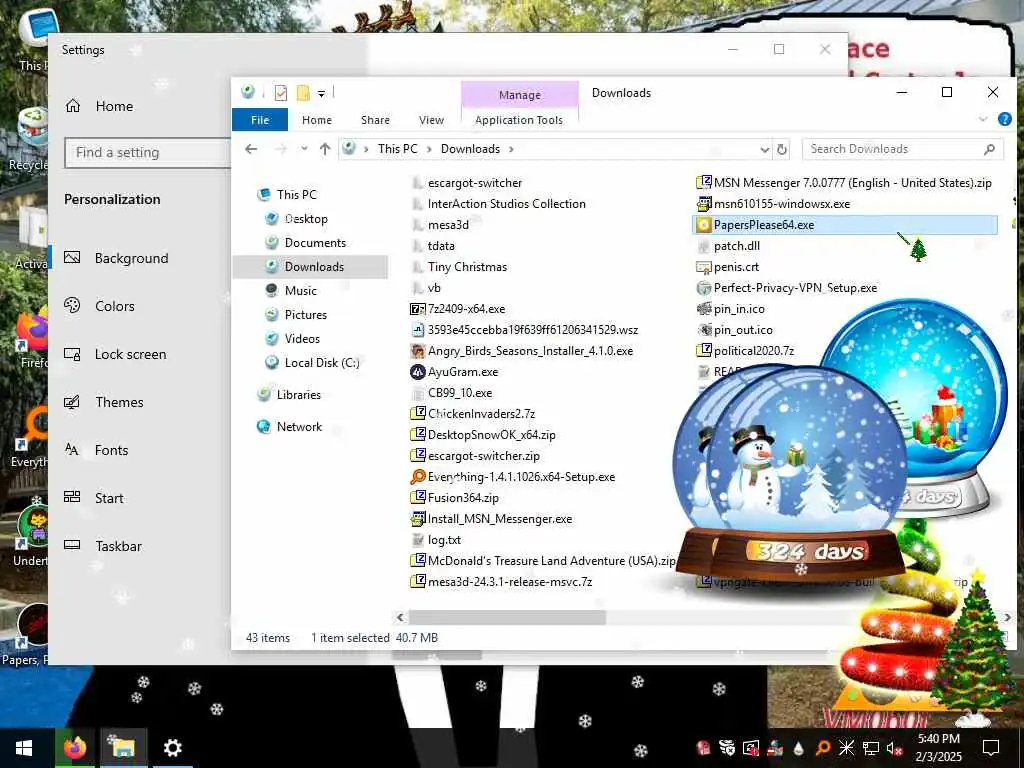
Task: Select Network in navigation pane
Action: click(299, 427)
